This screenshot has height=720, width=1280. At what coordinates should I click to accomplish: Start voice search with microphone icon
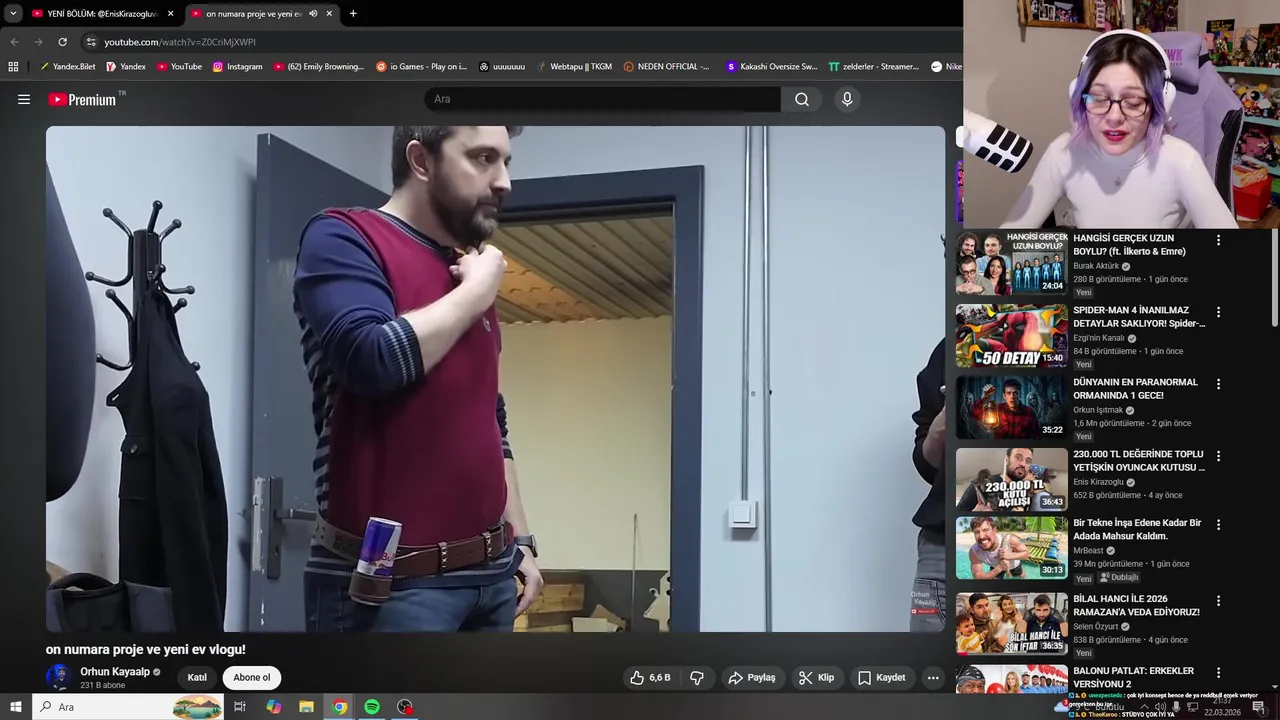tap(847, 99)
